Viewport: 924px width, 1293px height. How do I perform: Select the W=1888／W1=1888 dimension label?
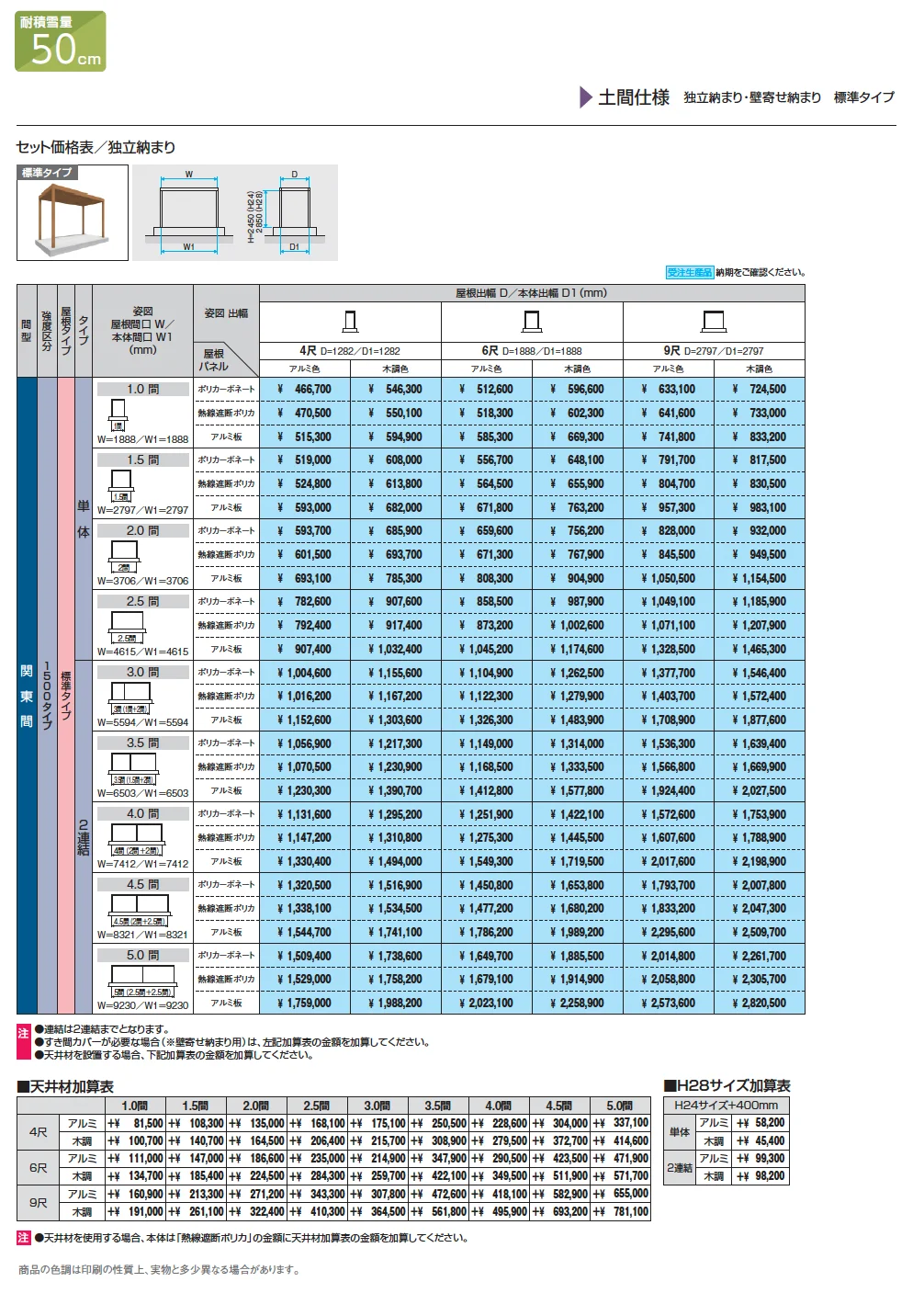142,439
